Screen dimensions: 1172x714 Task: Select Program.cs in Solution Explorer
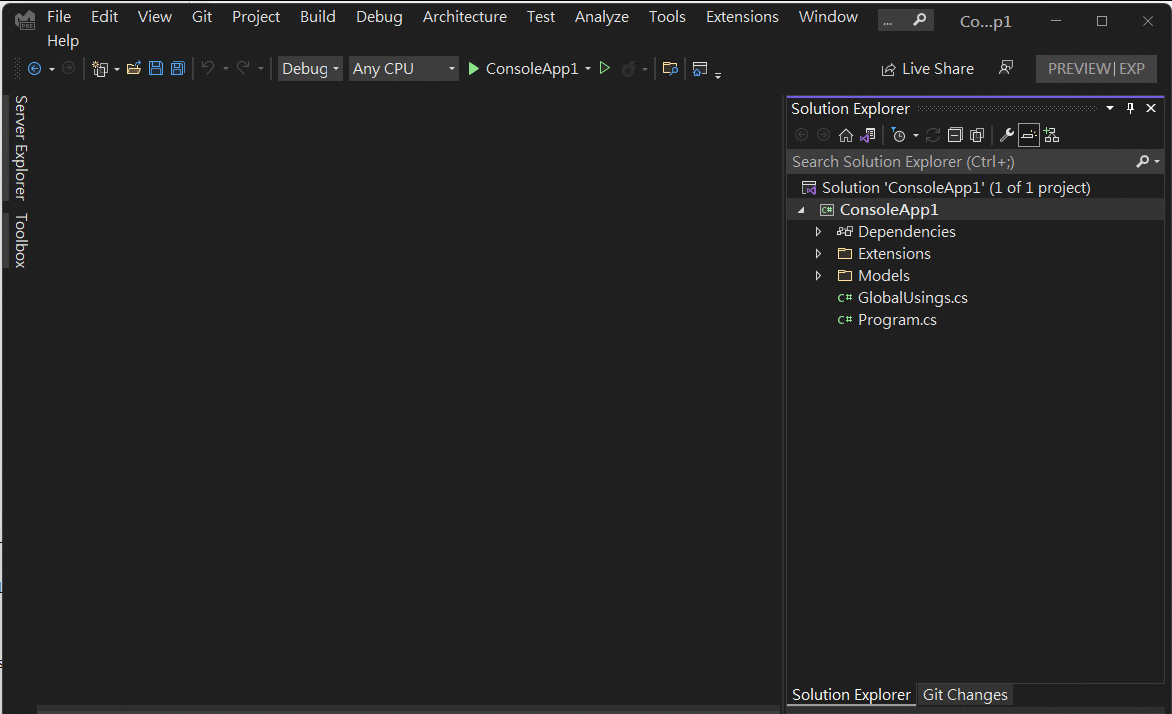(897, 320)
